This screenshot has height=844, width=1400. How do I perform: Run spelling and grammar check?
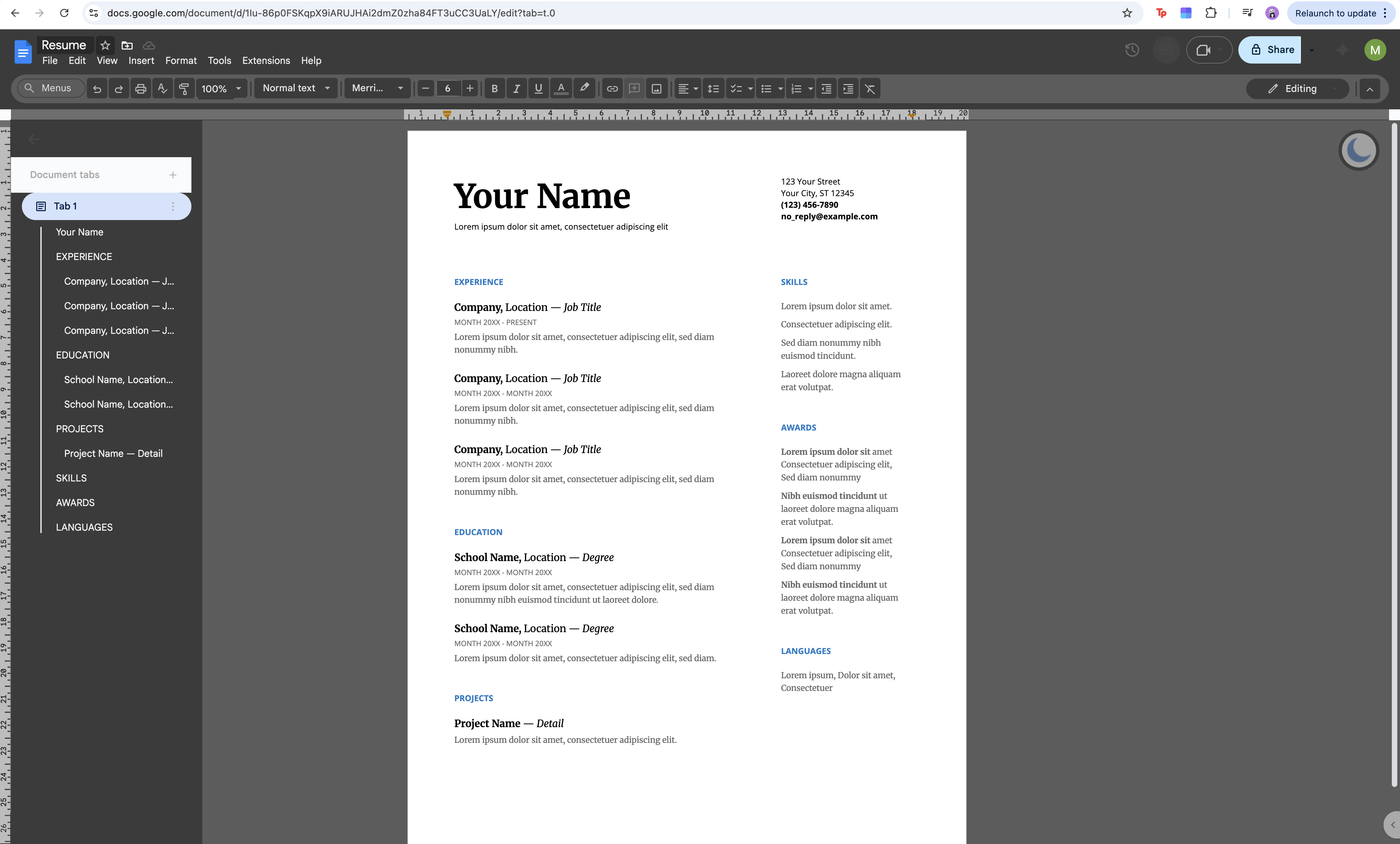coord(162,89)
